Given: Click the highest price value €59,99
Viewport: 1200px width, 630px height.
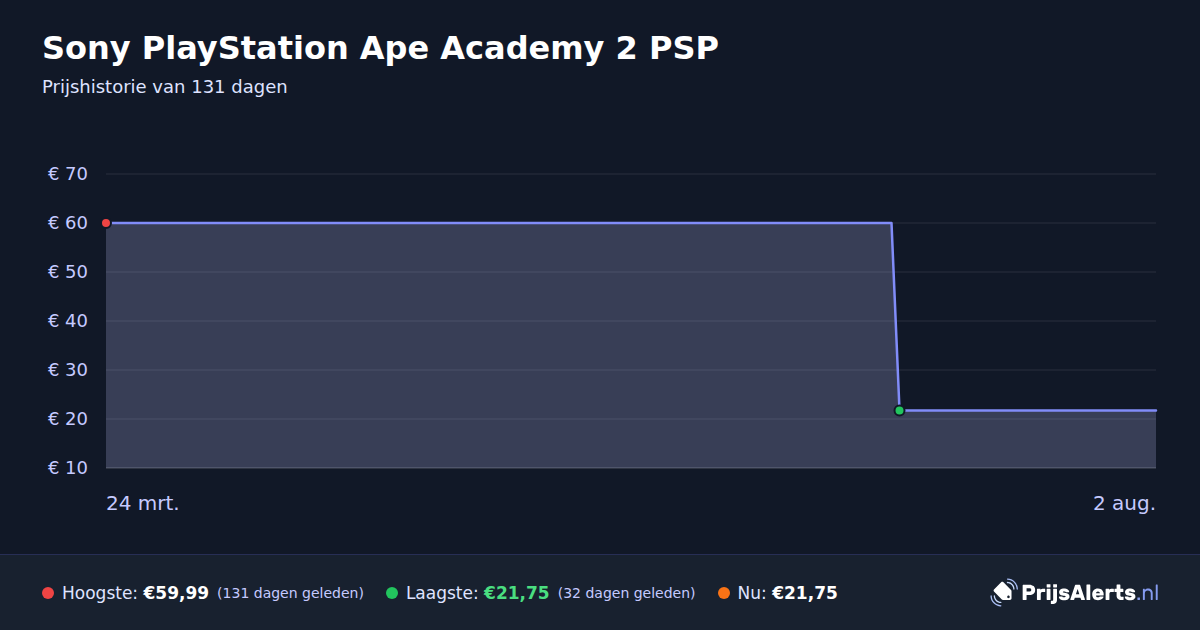Looking at the screenshot, I should pyautogui.click(x=176, y=593).
